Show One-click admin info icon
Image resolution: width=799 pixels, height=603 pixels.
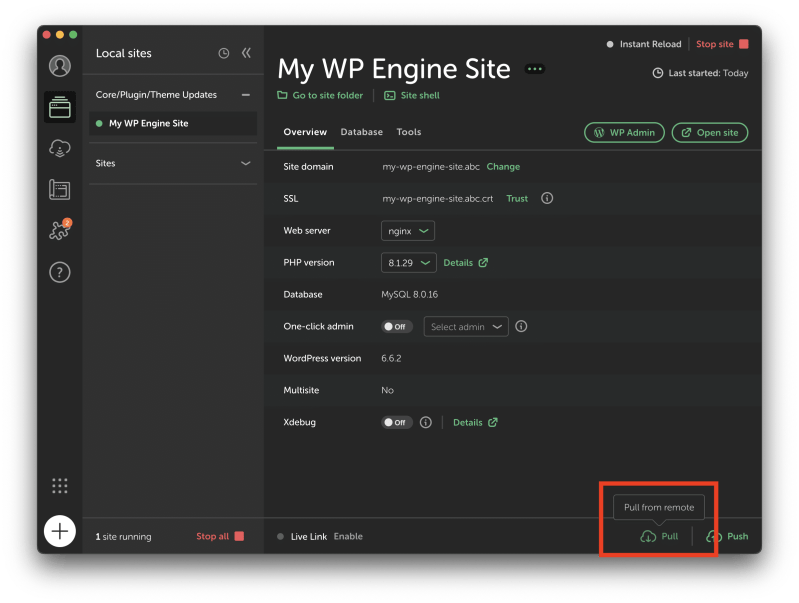(x=521, y=326)
